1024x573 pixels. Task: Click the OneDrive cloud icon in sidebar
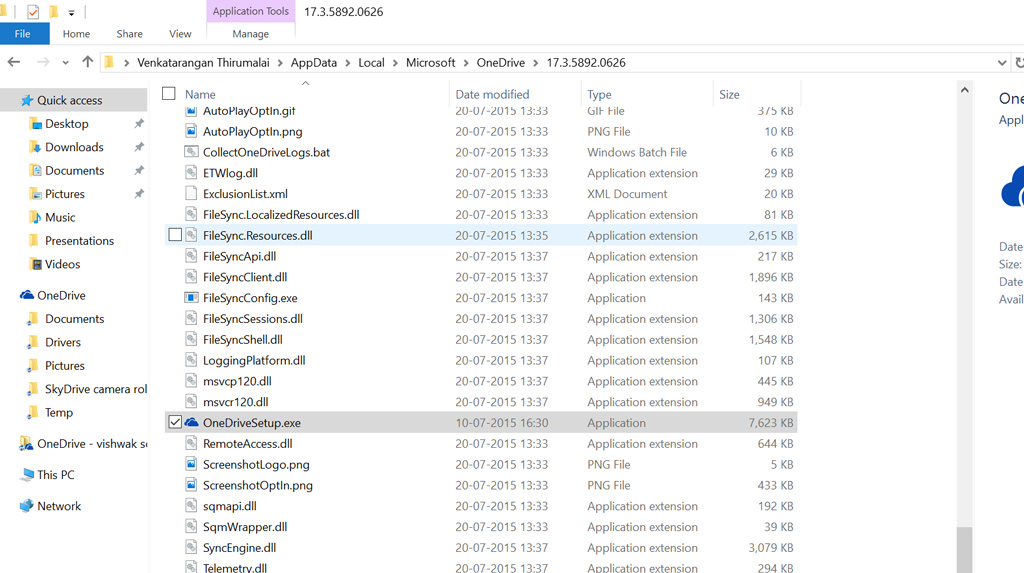(x=27, y=295)
